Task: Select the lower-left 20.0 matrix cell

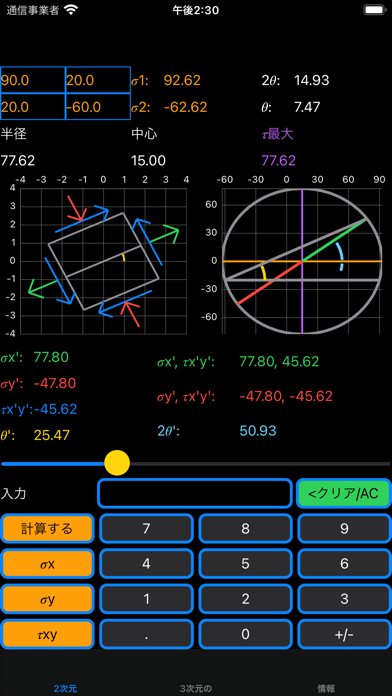Action: (x=33, y=107)
